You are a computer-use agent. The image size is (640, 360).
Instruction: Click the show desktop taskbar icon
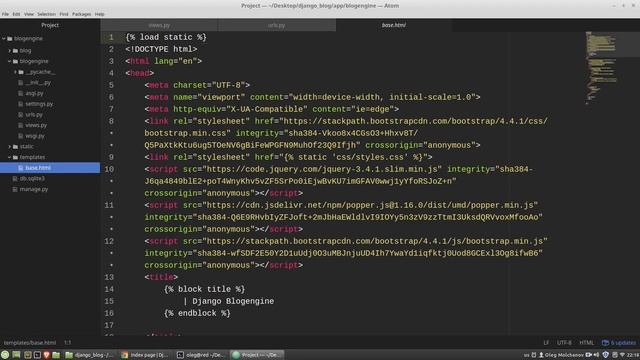(x=16, y=355)
